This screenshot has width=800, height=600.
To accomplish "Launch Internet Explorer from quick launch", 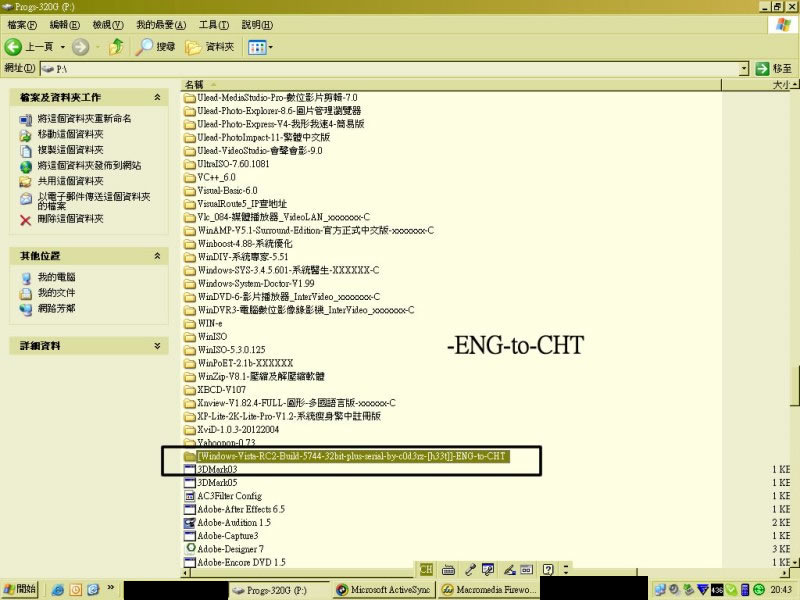I will (x=57, y=590).
